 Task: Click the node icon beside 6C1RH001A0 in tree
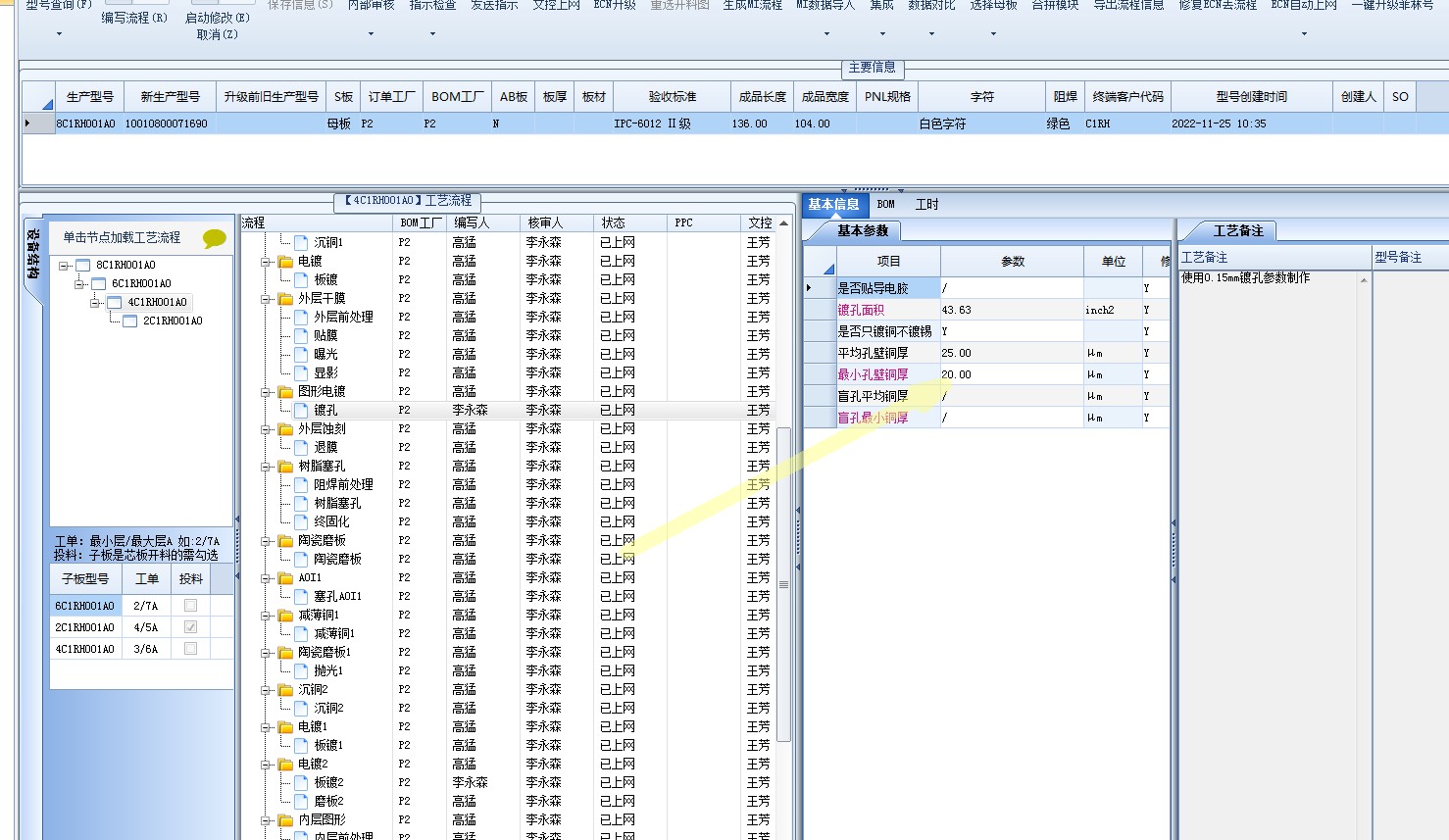98,283
